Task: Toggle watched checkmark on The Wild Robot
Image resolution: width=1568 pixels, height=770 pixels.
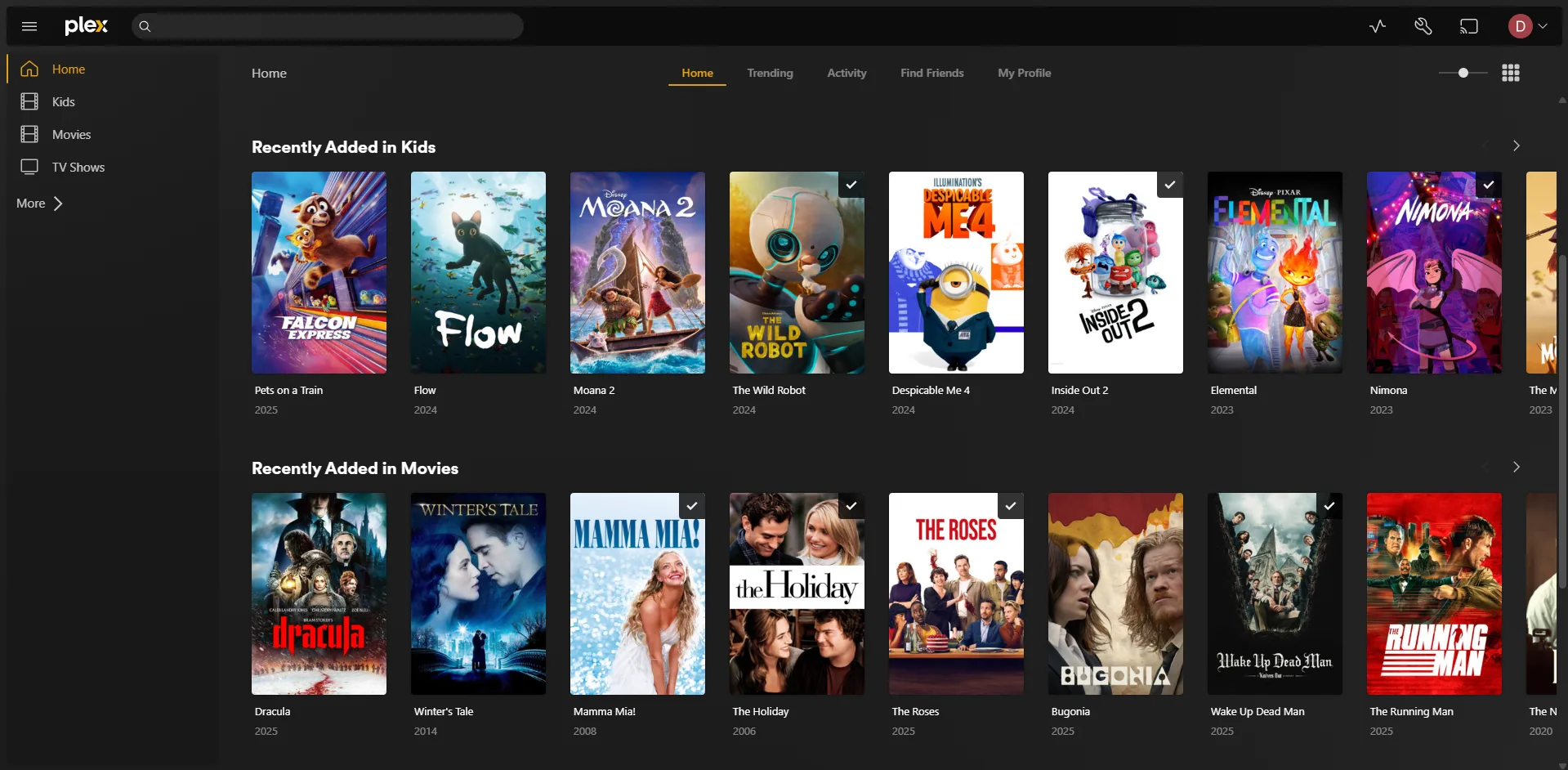Action: click(851, 185)
